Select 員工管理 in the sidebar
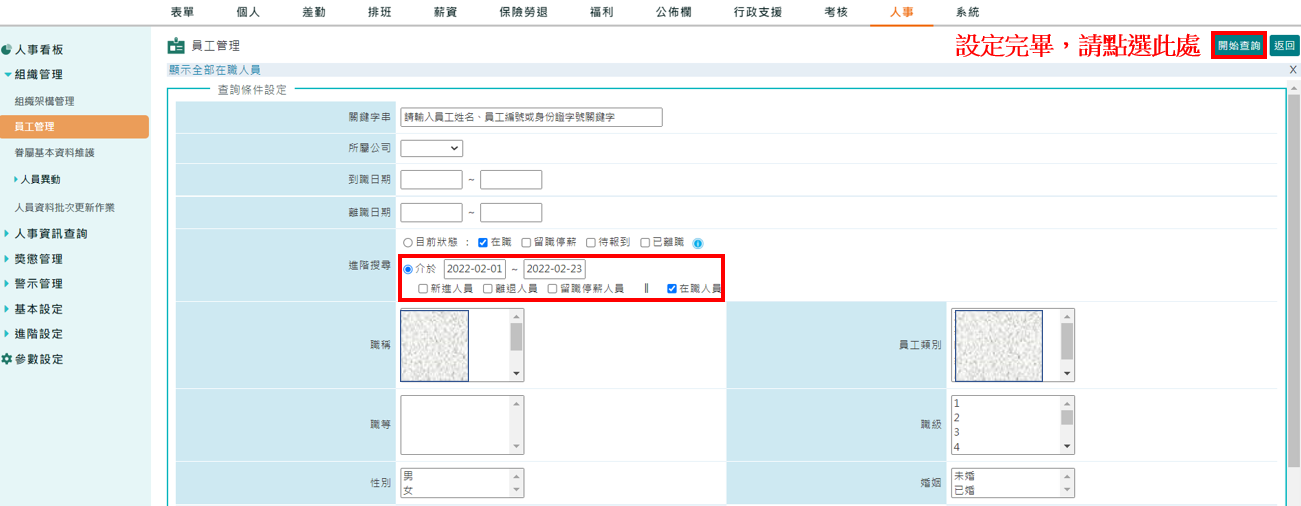 tap(74, 127)
